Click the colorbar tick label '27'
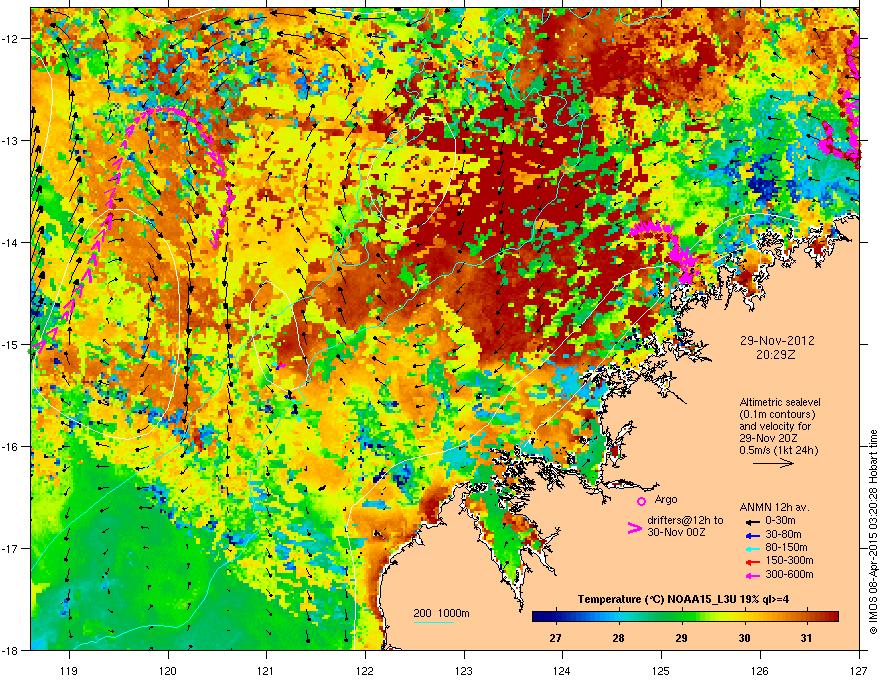 pos(555,638)
